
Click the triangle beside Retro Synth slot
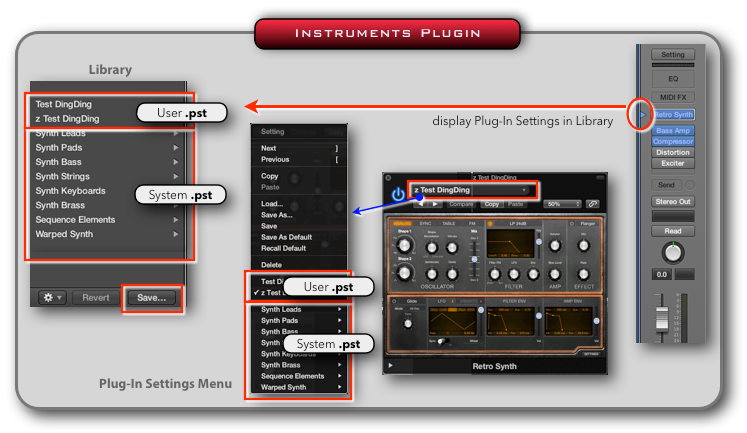click(644, 115)
